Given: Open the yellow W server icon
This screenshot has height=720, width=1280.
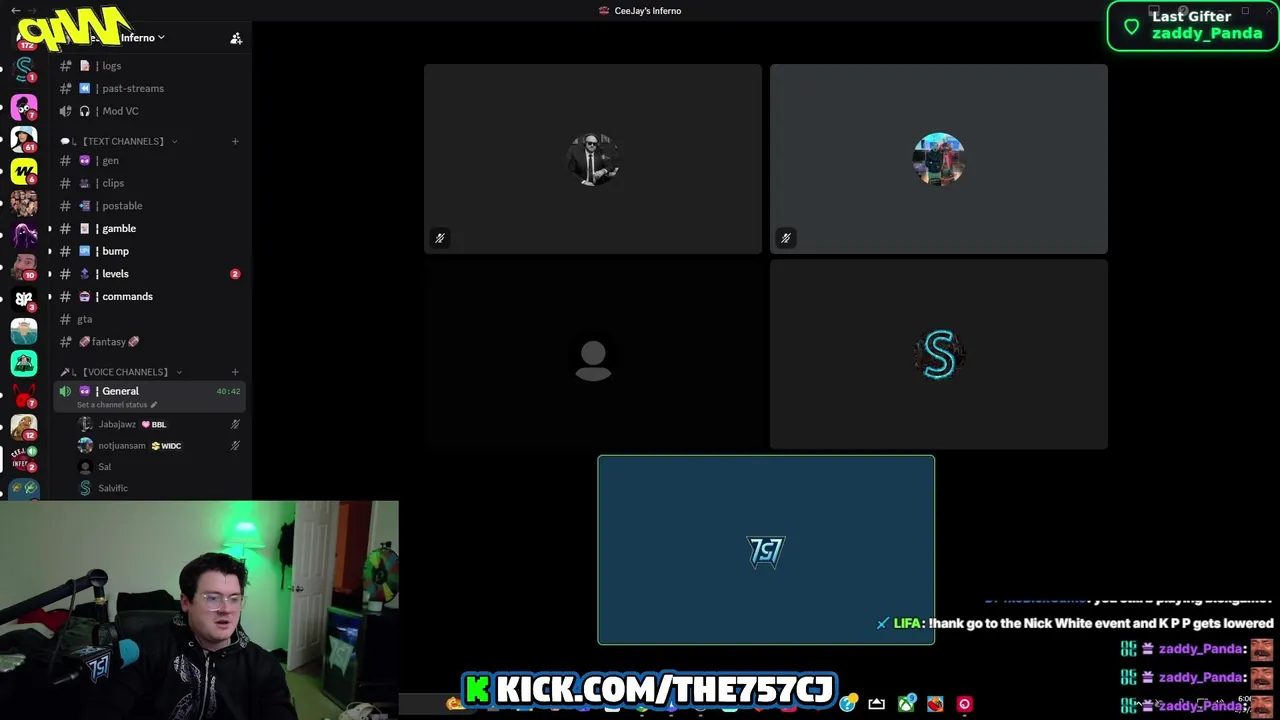Looking at the screenshot, I should tap(24, 171).
